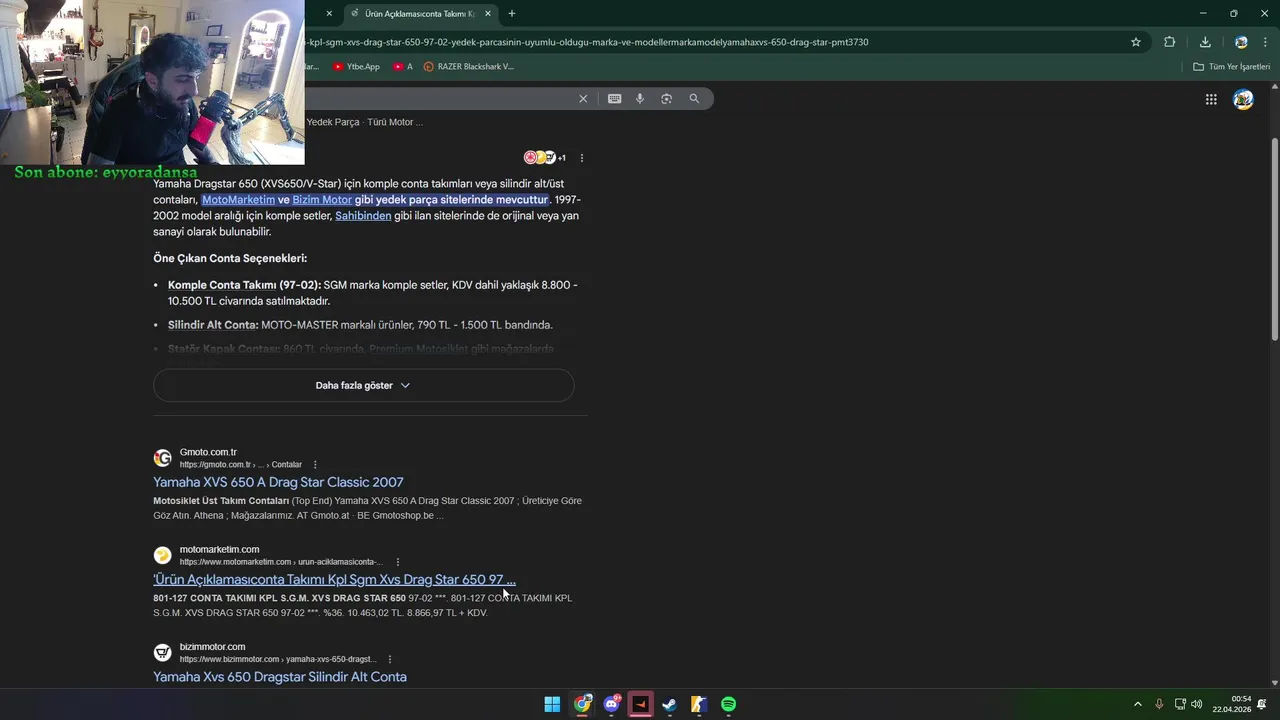
Task: Open Yamaha Xvs 650 Dragstar Silindir Alt Conta
Action: (280, 677)
